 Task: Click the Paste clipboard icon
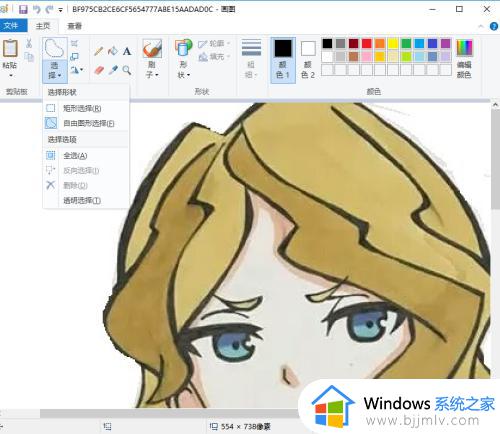tap(10, 48)
